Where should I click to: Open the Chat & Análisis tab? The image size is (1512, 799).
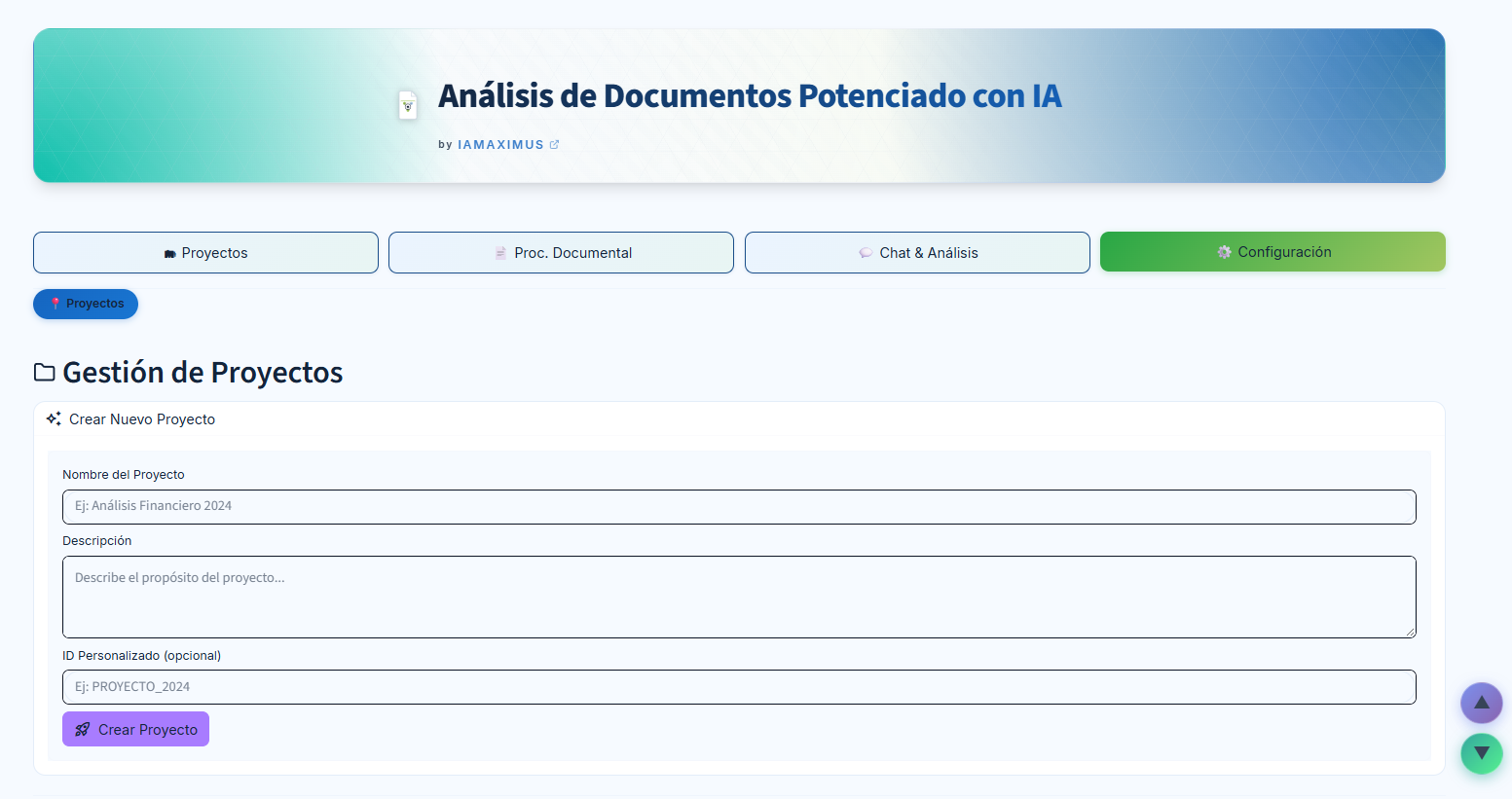[x=917, y=253]
